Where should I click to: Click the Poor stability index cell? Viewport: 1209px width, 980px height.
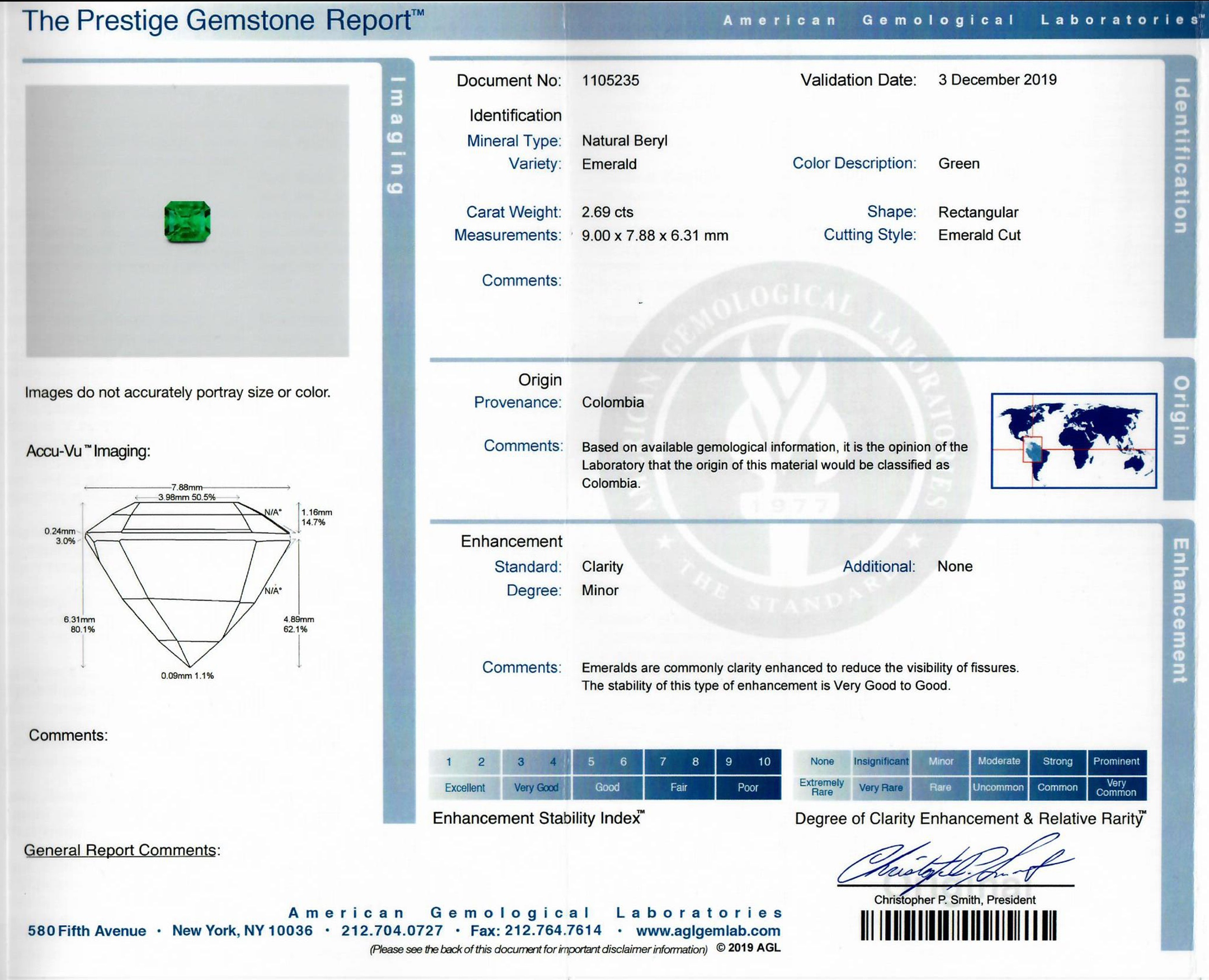pyautogui.click(x=748, y=787)
